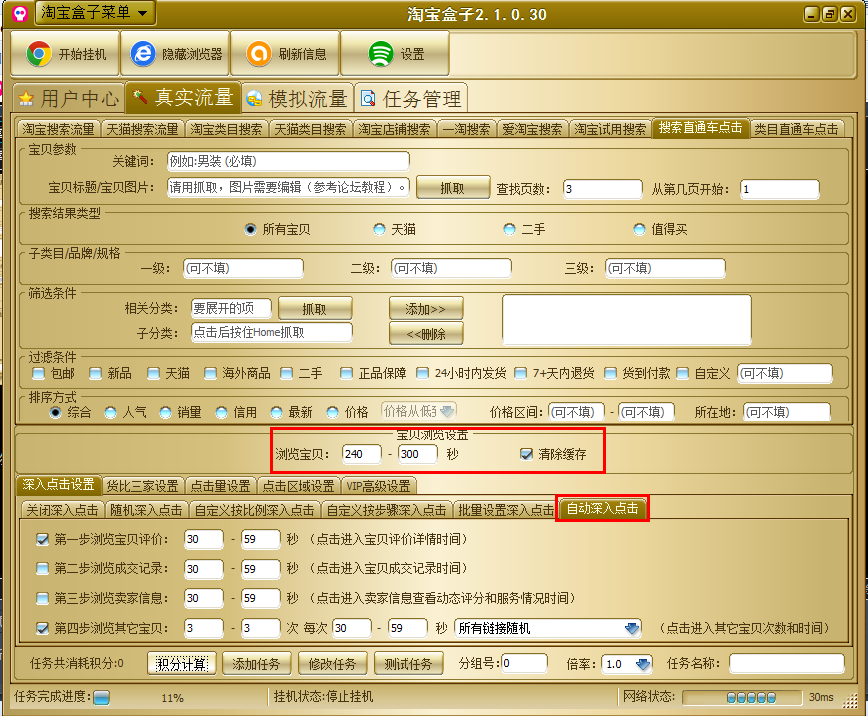Open the 价格从低到高 sort dropdown
868x716 pixels.
coord(418,411)
